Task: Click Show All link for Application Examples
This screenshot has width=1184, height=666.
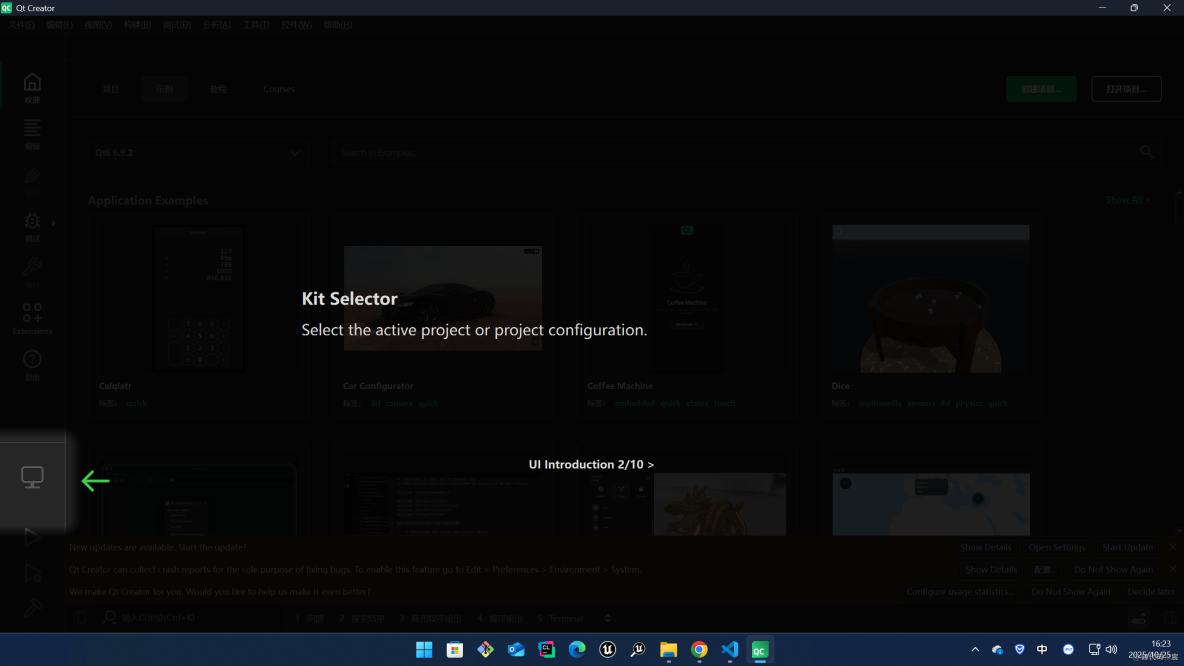Action: [x=1128, y=200]
